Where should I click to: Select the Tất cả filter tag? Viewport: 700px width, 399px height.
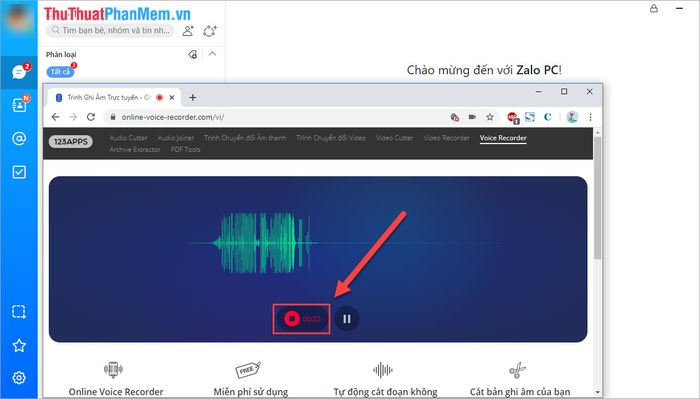coord(60,72)
